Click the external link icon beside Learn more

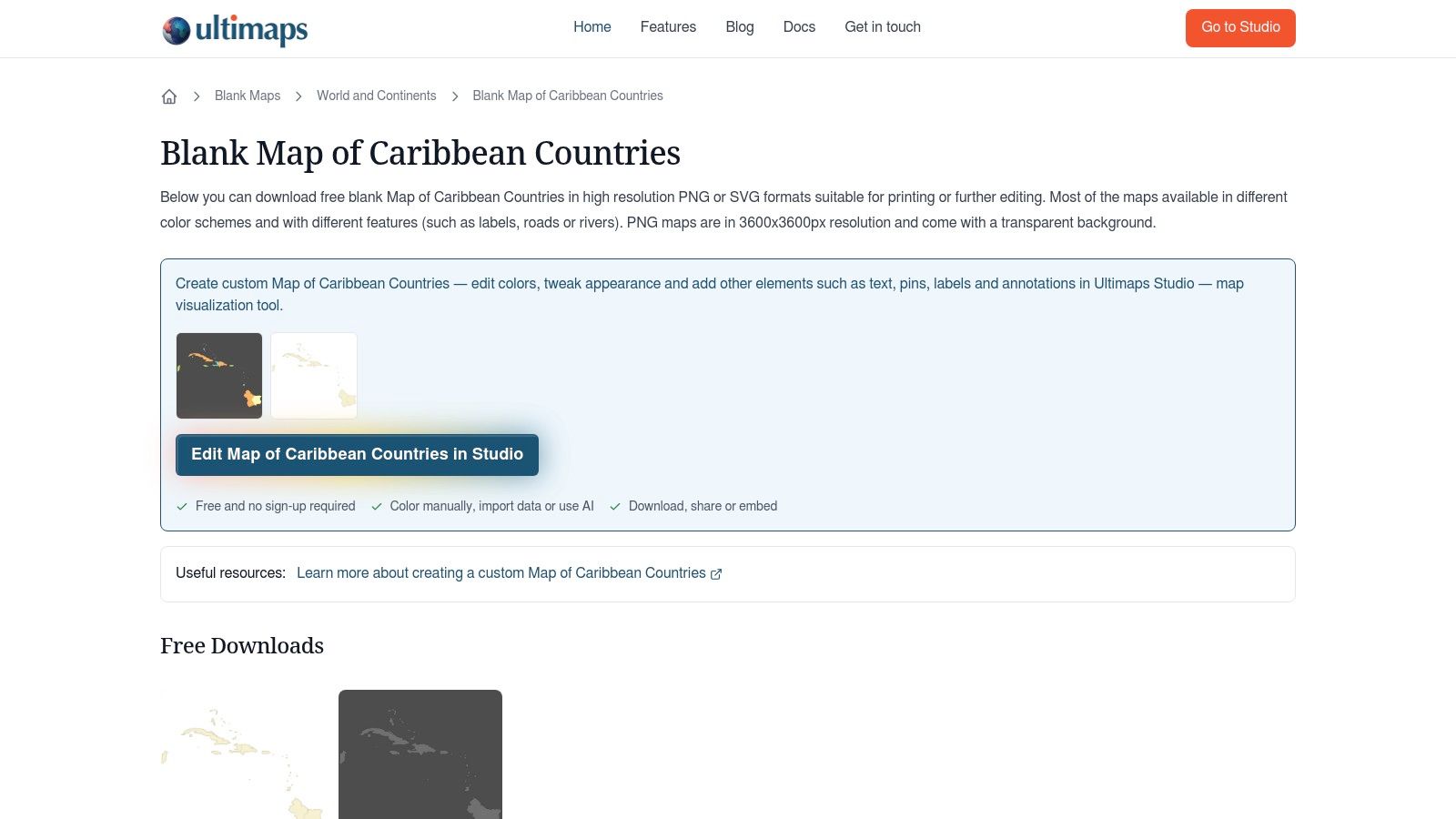[x=716, y=573]
